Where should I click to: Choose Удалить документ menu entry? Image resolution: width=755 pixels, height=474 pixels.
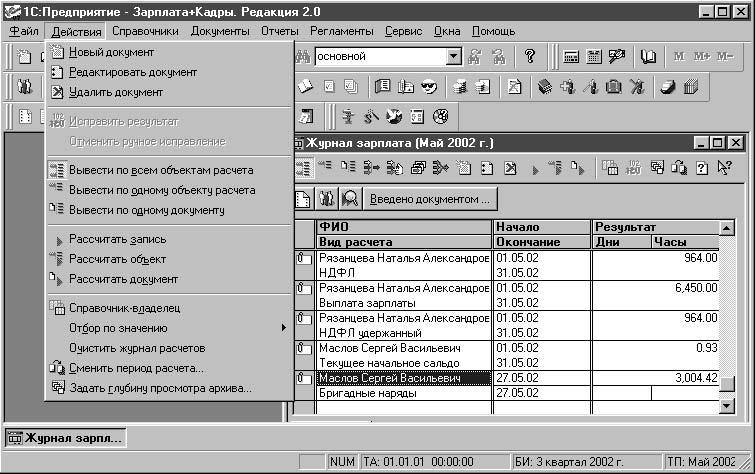pyautogui.click(x=169, y=92)
